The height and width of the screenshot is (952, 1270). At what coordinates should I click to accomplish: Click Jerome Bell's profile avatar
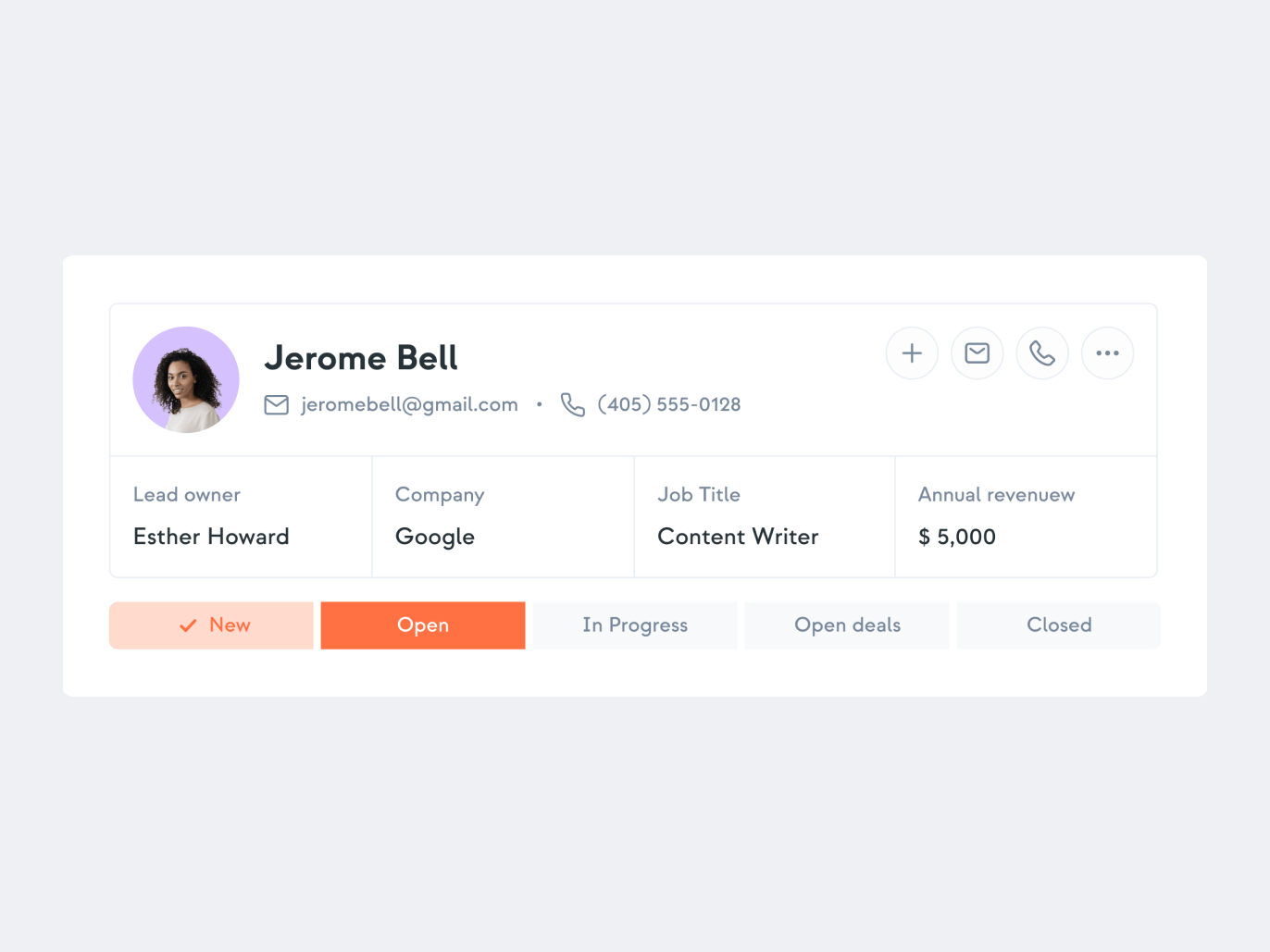(x=186, y=379)
